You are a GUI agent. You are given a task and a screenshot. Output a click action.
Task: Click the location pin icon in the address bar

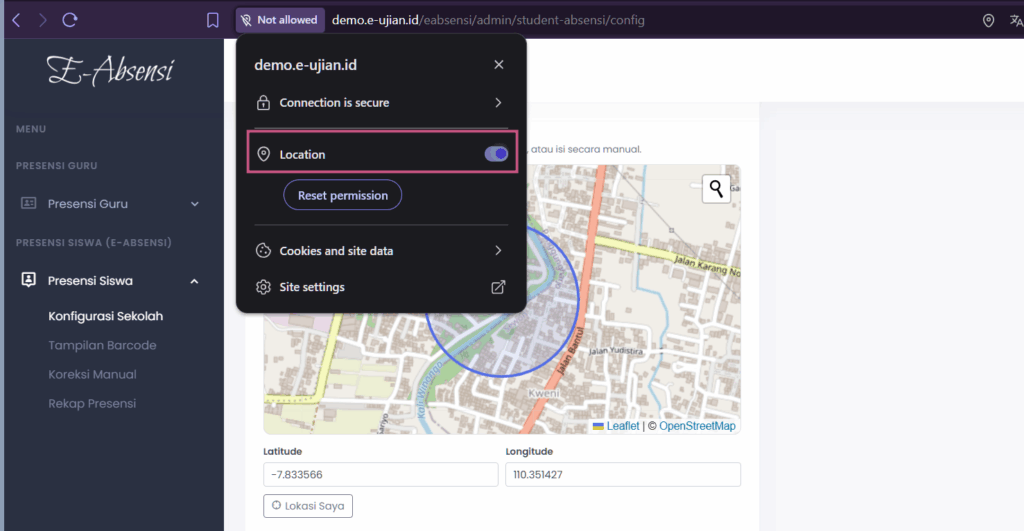click(988, 20)
